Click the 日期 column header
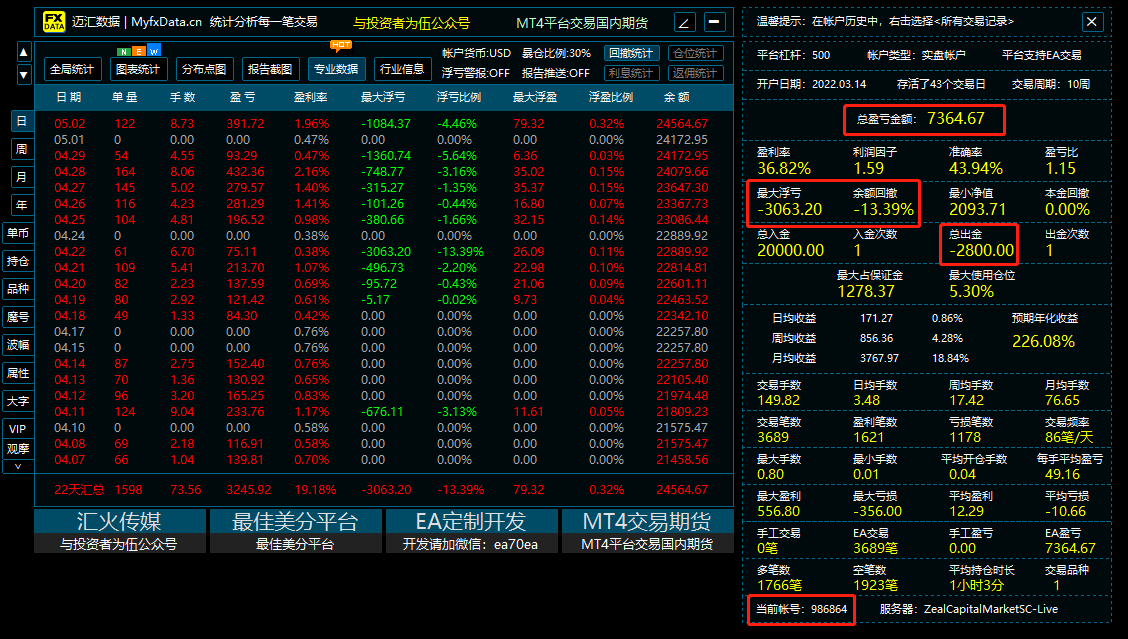This screenshot has width=1128, height=639. click(x=68, y=97)
